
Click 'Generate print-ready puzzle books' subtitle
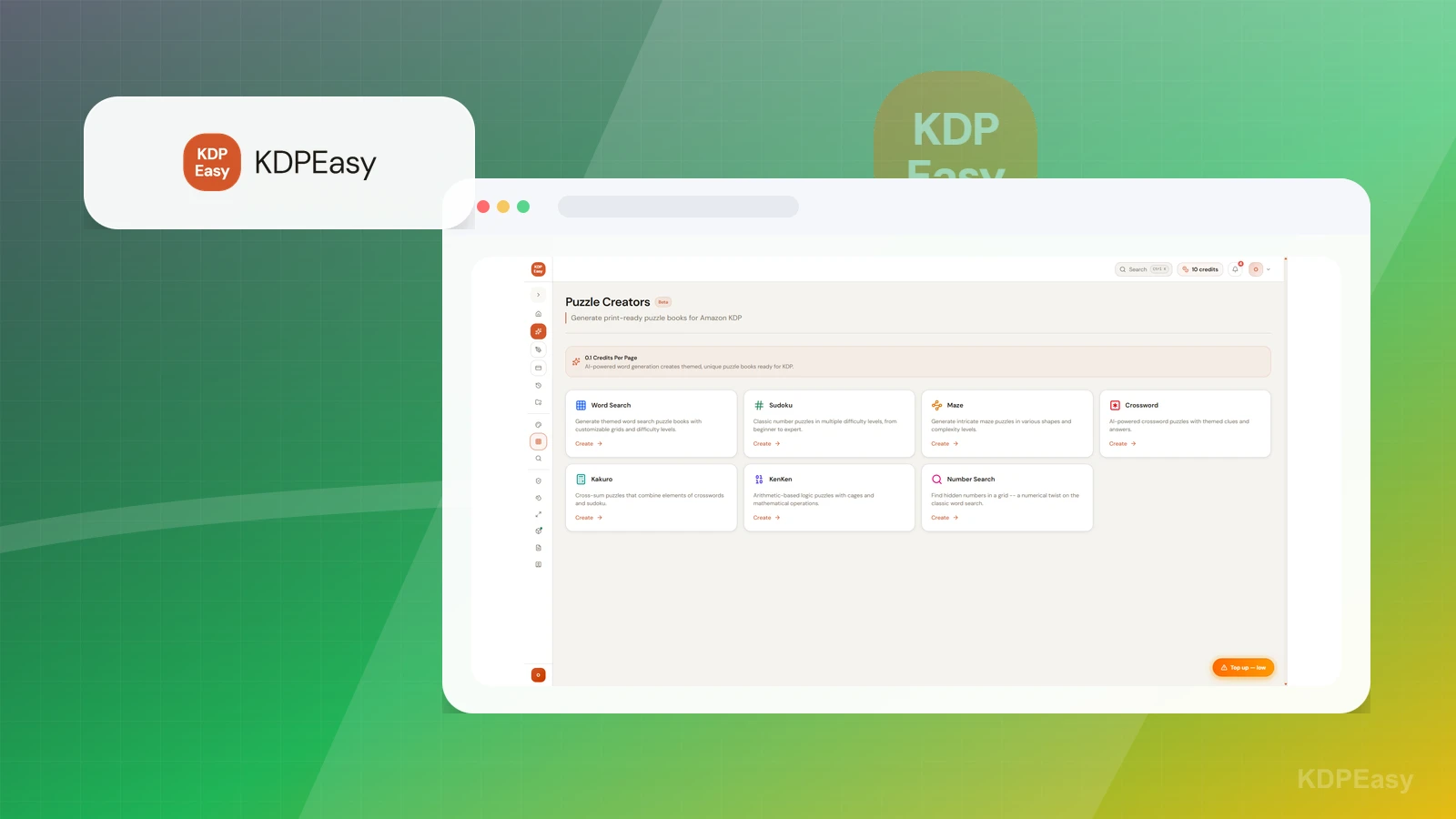[x=656, y=318]
